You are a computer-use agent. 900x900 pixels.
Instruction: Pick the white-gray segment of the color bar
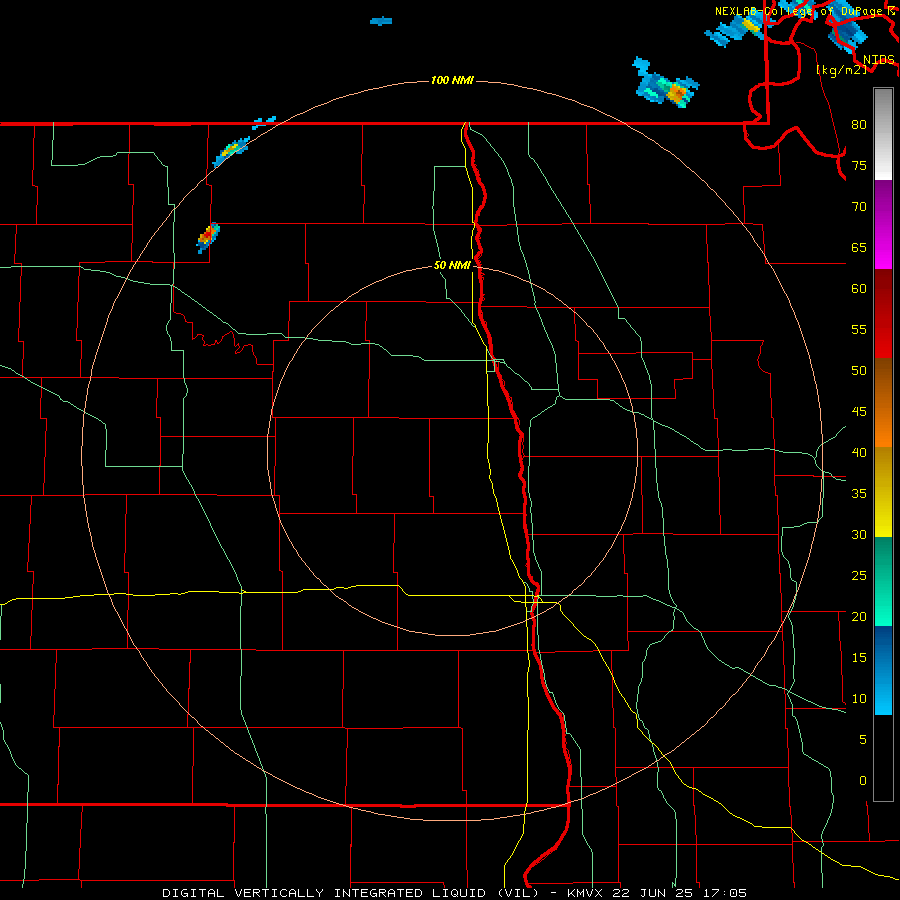[883, 134]
